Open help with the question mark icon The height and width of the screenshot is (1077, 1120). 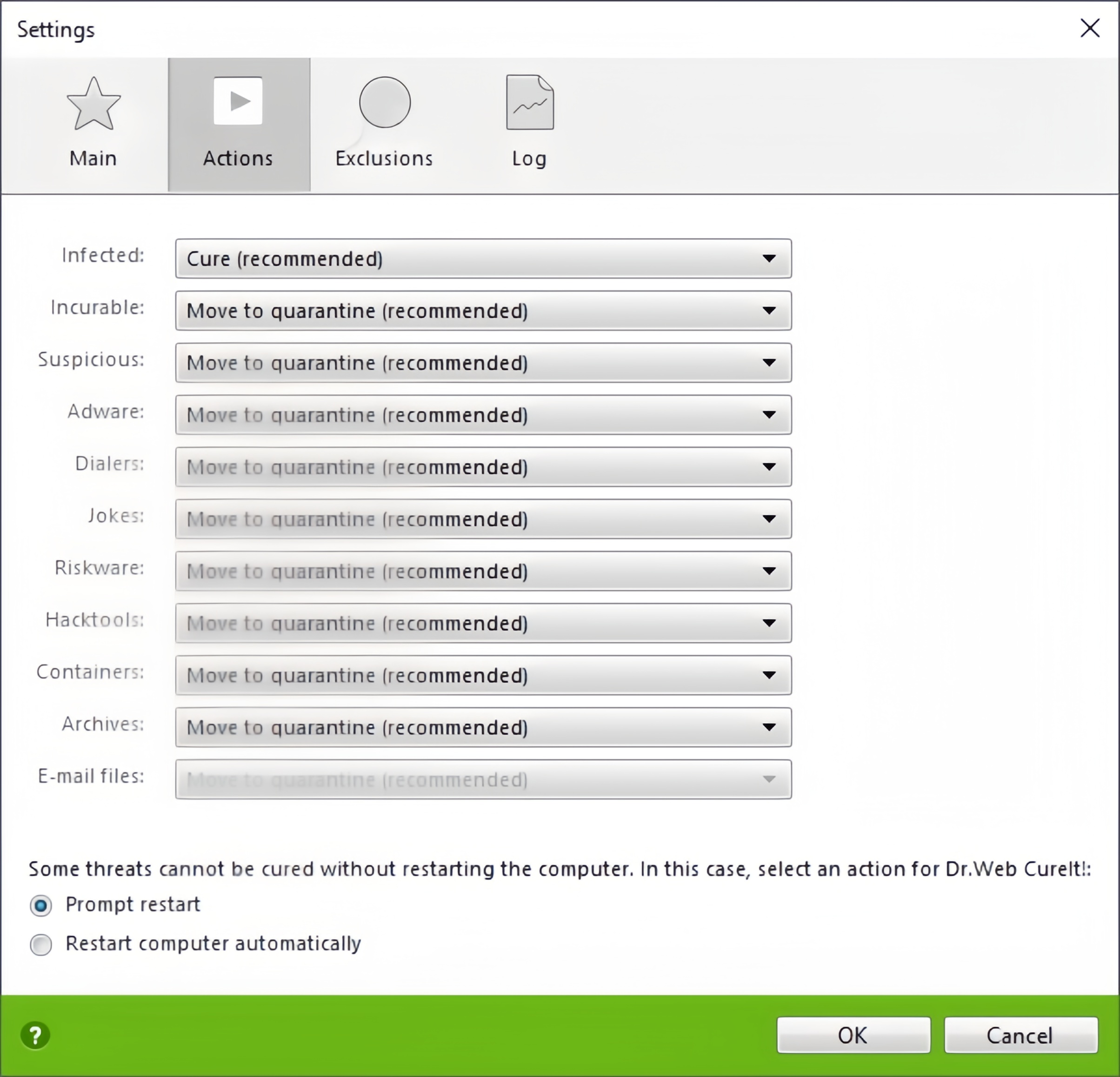(x=35, y=1035)
